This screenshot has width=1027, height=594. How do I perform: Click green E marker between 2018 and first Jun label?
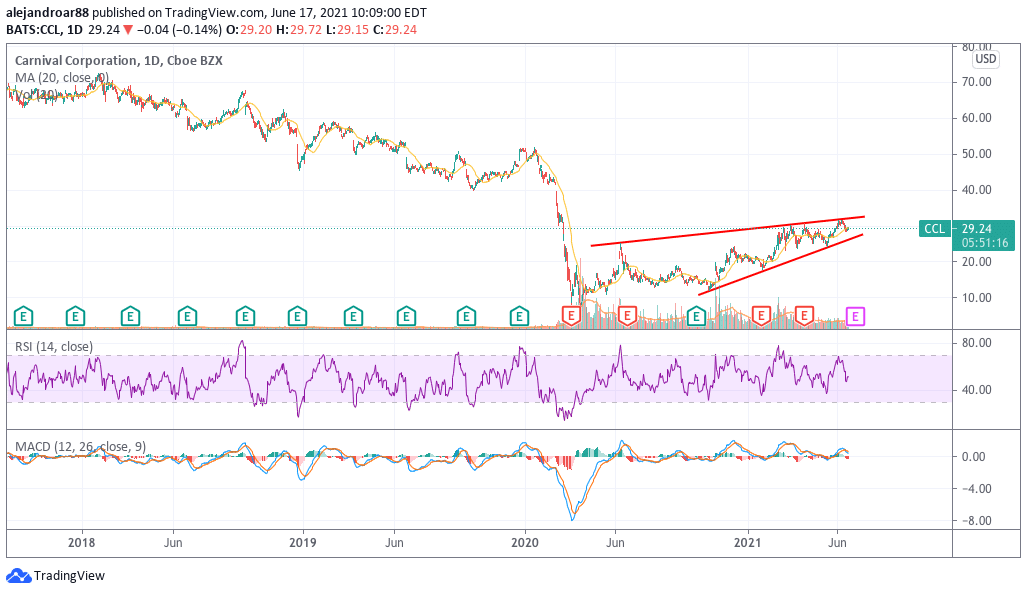click(130, 317)
